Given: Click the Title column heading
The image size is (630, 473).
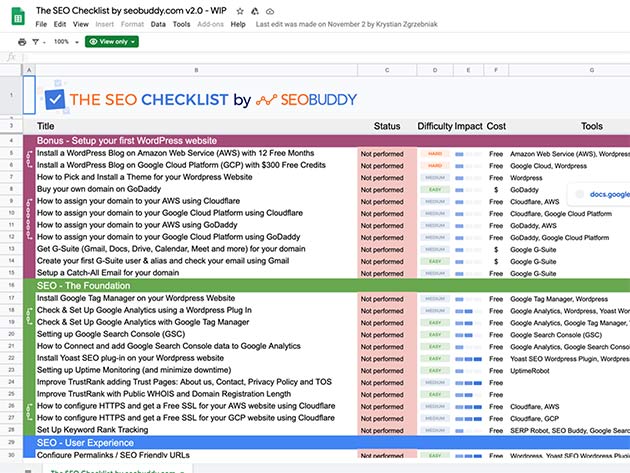Looking at the screenshot, I should (45, 126).
